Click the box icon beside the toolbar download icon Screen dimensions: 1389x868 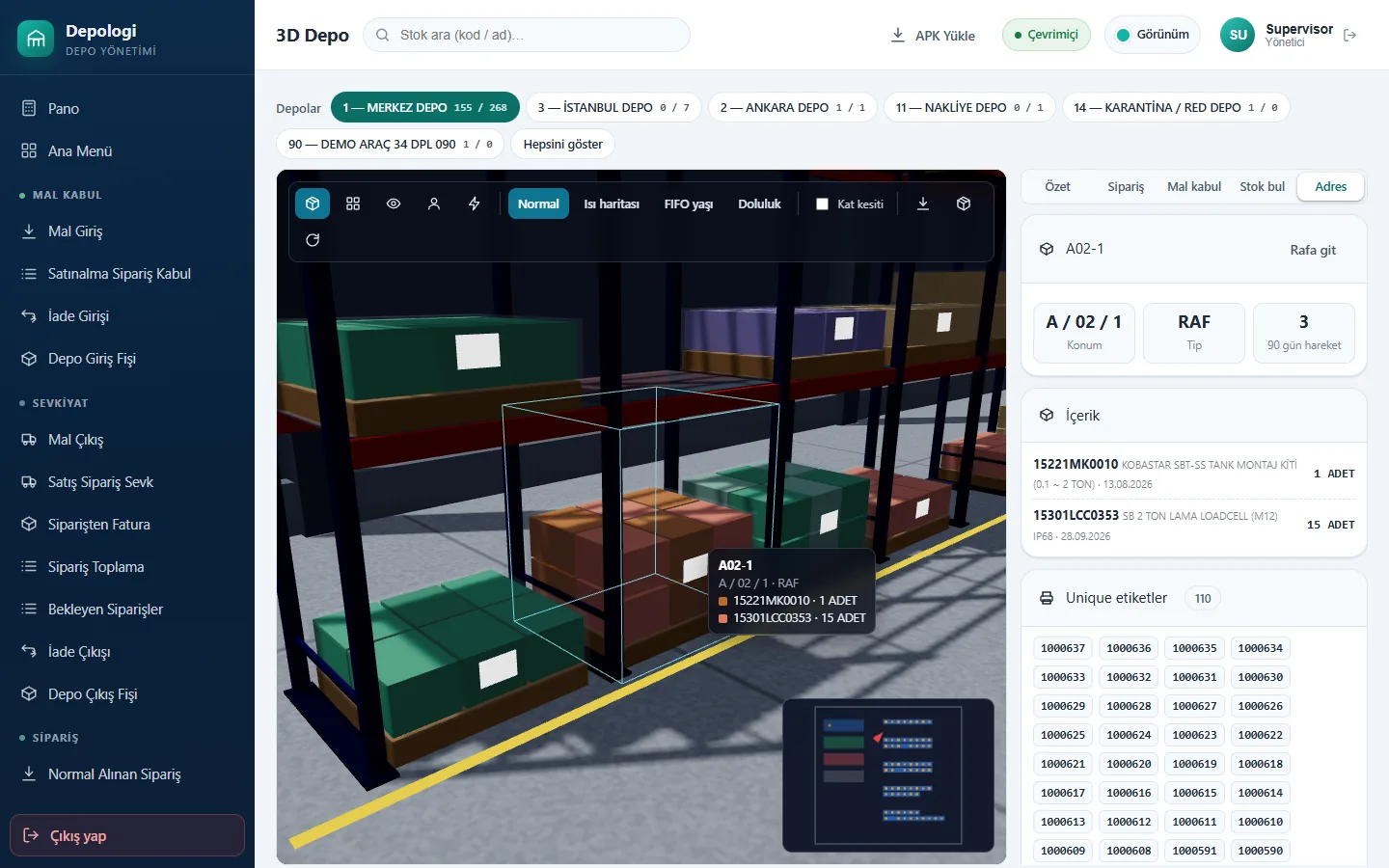(x=964, y=203)
